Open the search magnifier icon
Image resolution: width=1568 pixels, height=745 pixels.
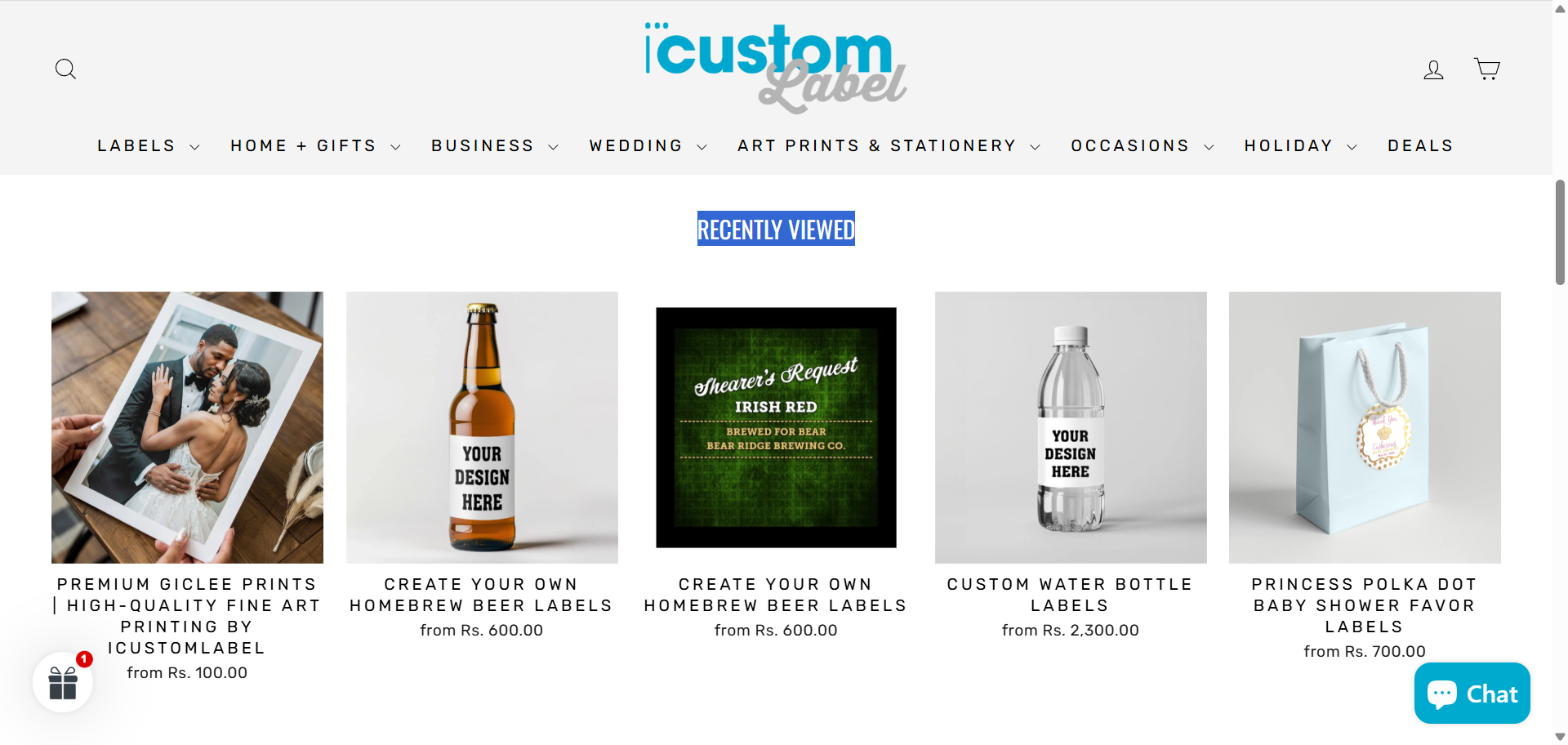65,69
